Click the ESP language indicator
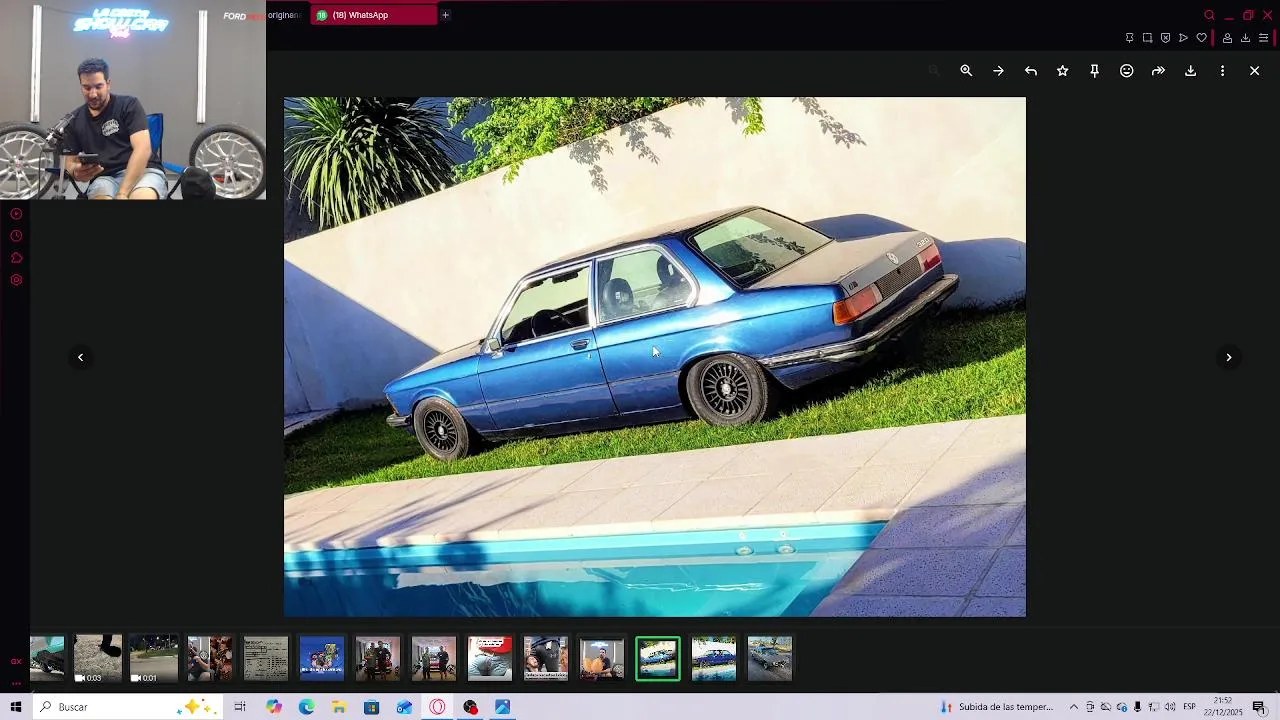The image size is (1280, 720). point(1189,707)
